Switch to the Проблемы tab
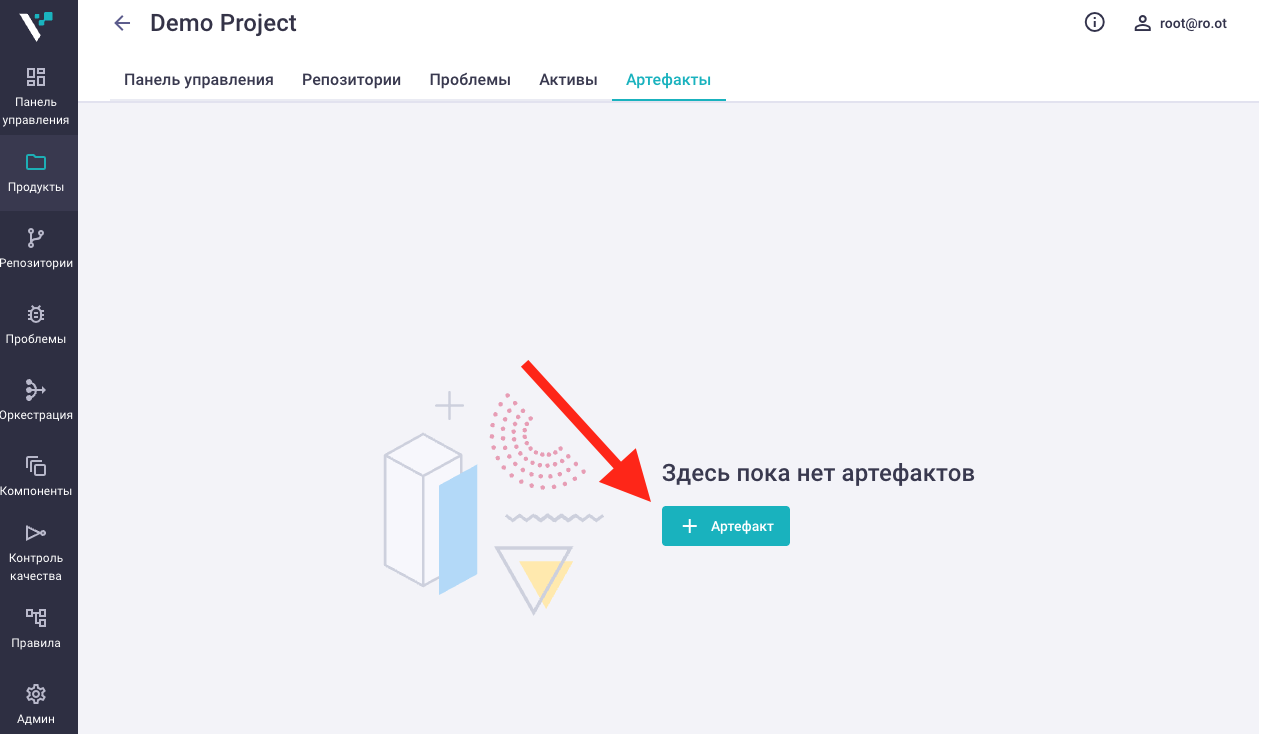The height and width of the screenshot is (734, 1263). [x=470, y=80]
